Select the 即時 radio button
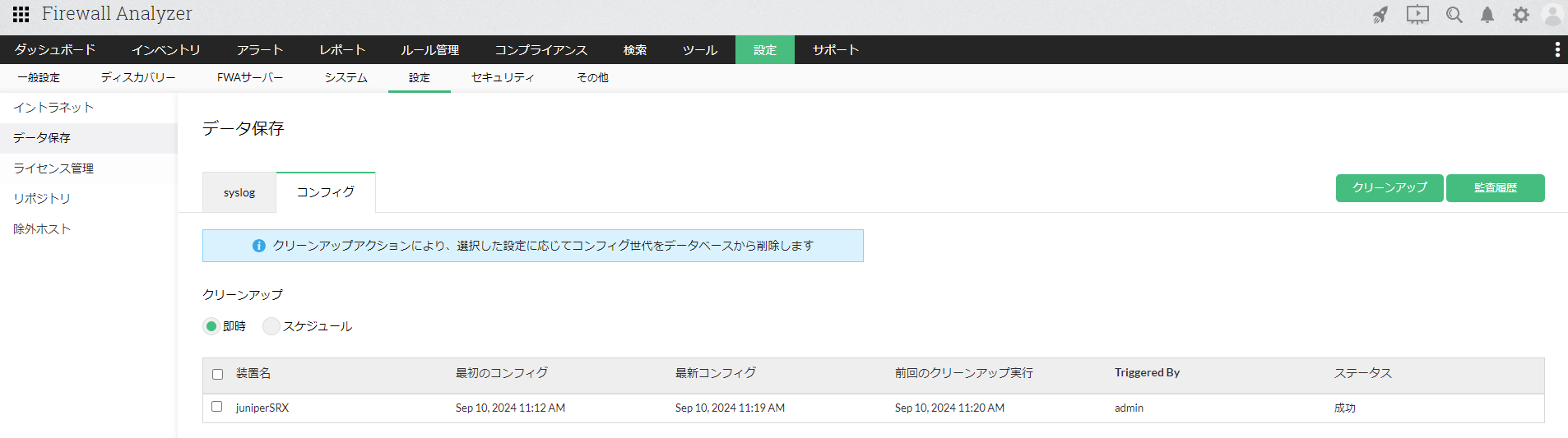 click(x=211, y=326)
